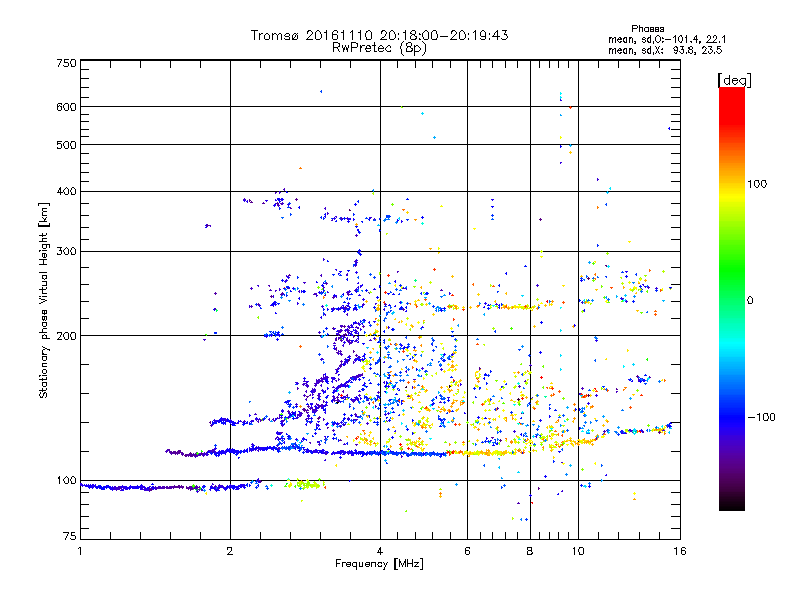Select the 'RwPretec (8p)' subtitle
This screenshot has width=800, height=600.
click(x=379, y=48)
